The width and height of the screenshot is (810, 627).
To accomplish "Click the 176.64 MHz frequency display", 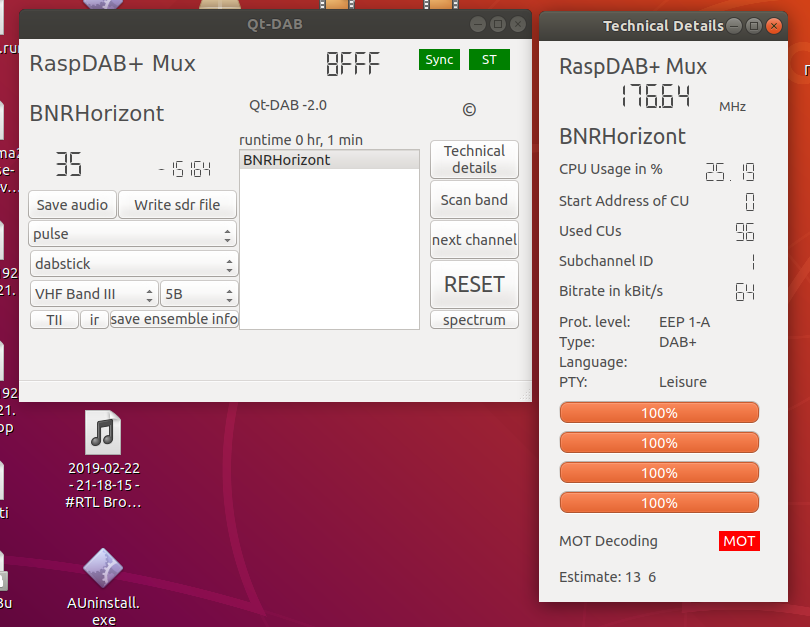I will point(656,97).
